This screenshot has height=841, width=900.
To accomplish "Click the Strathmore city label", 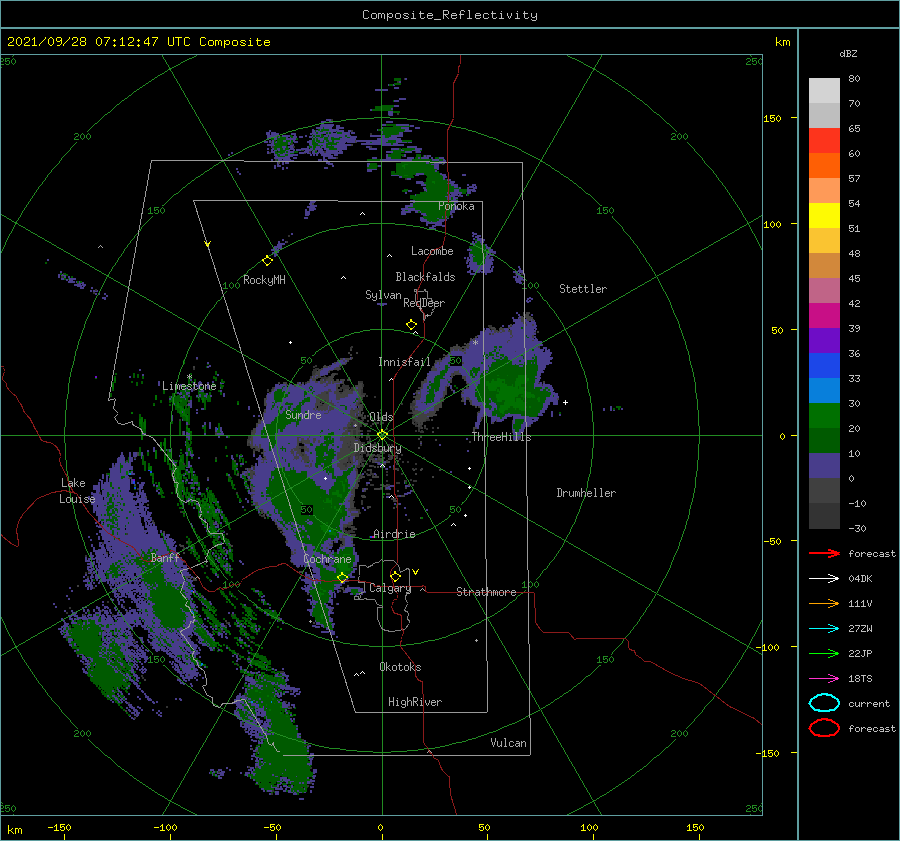I will [486, 592].
